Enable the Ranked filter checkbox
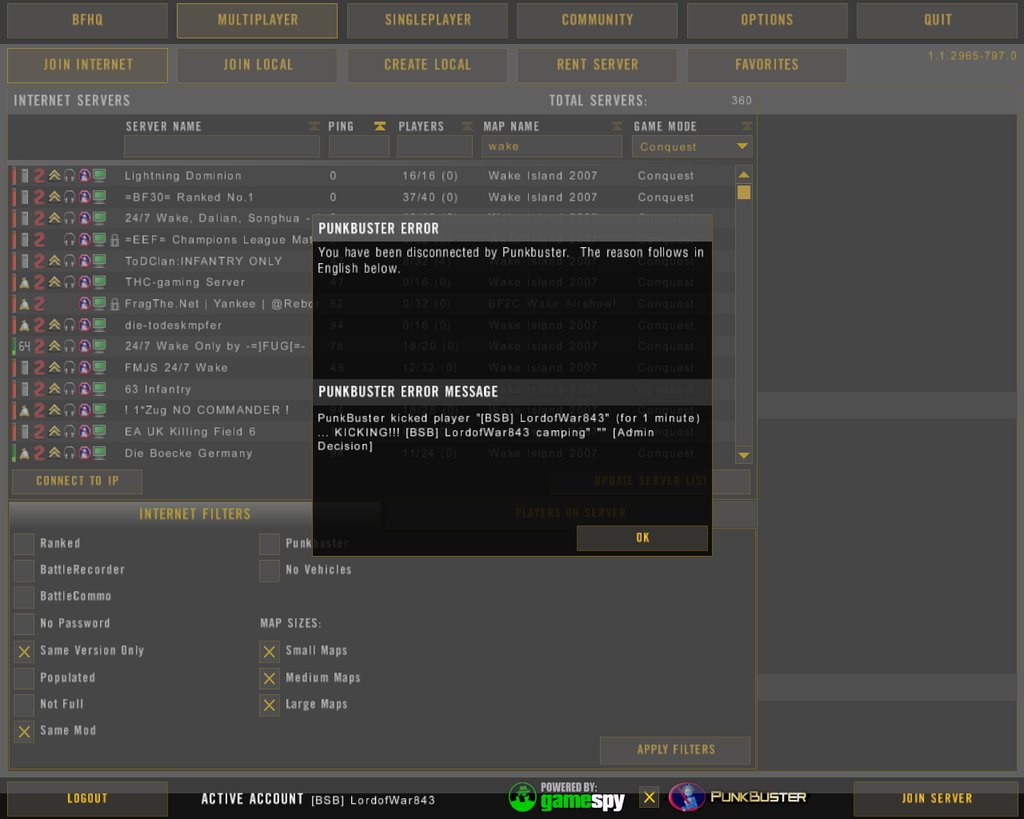Viewport: 1024px width, 819px height. (24, 543)
